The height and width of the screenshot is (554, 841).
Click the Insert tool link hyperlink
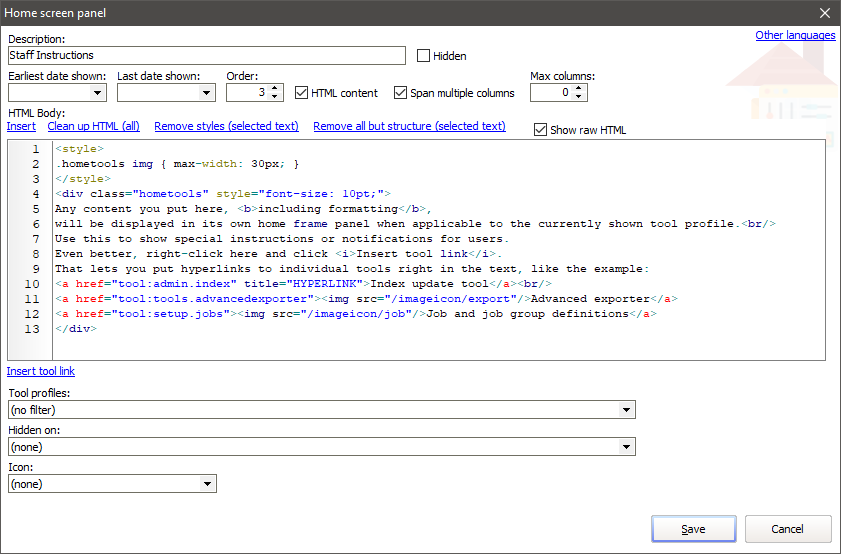(x=41, y=371)
